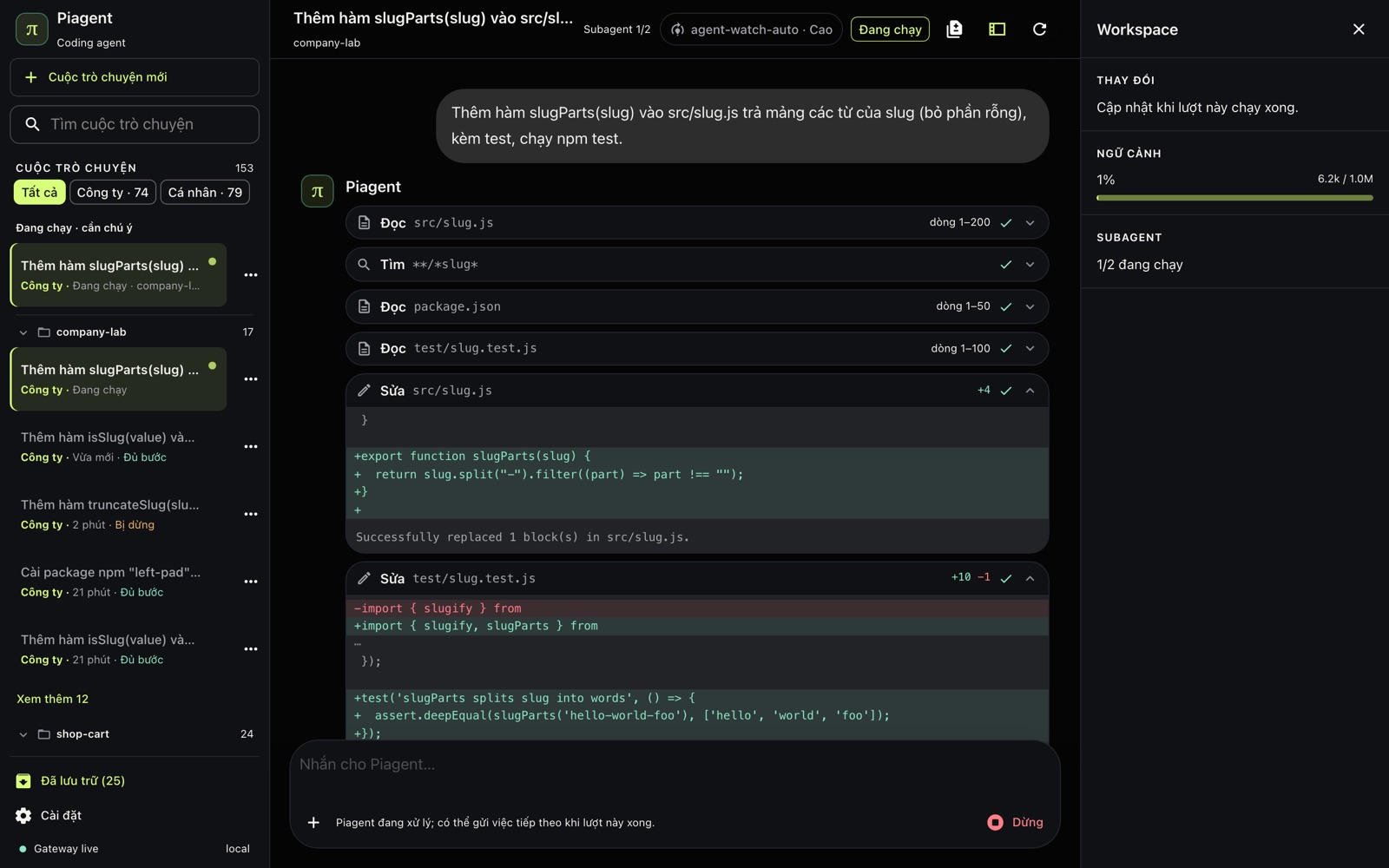Image resolution: width=1389 pixels, height=868 pixels.
Task: Expand the Đọc src/slug.js step chevron
Action: click(1030, 223)
